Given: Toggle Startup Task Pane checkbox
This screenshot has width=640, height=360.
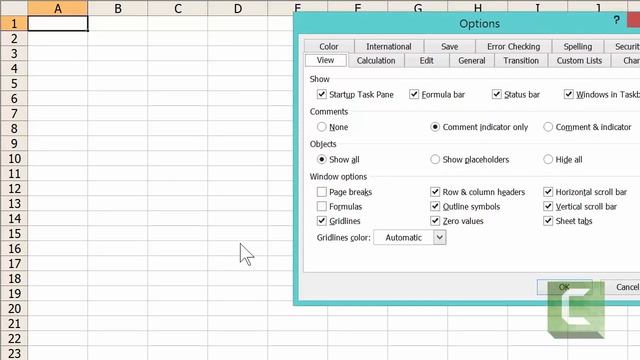Looking at the screenshot, I should 322,94.
